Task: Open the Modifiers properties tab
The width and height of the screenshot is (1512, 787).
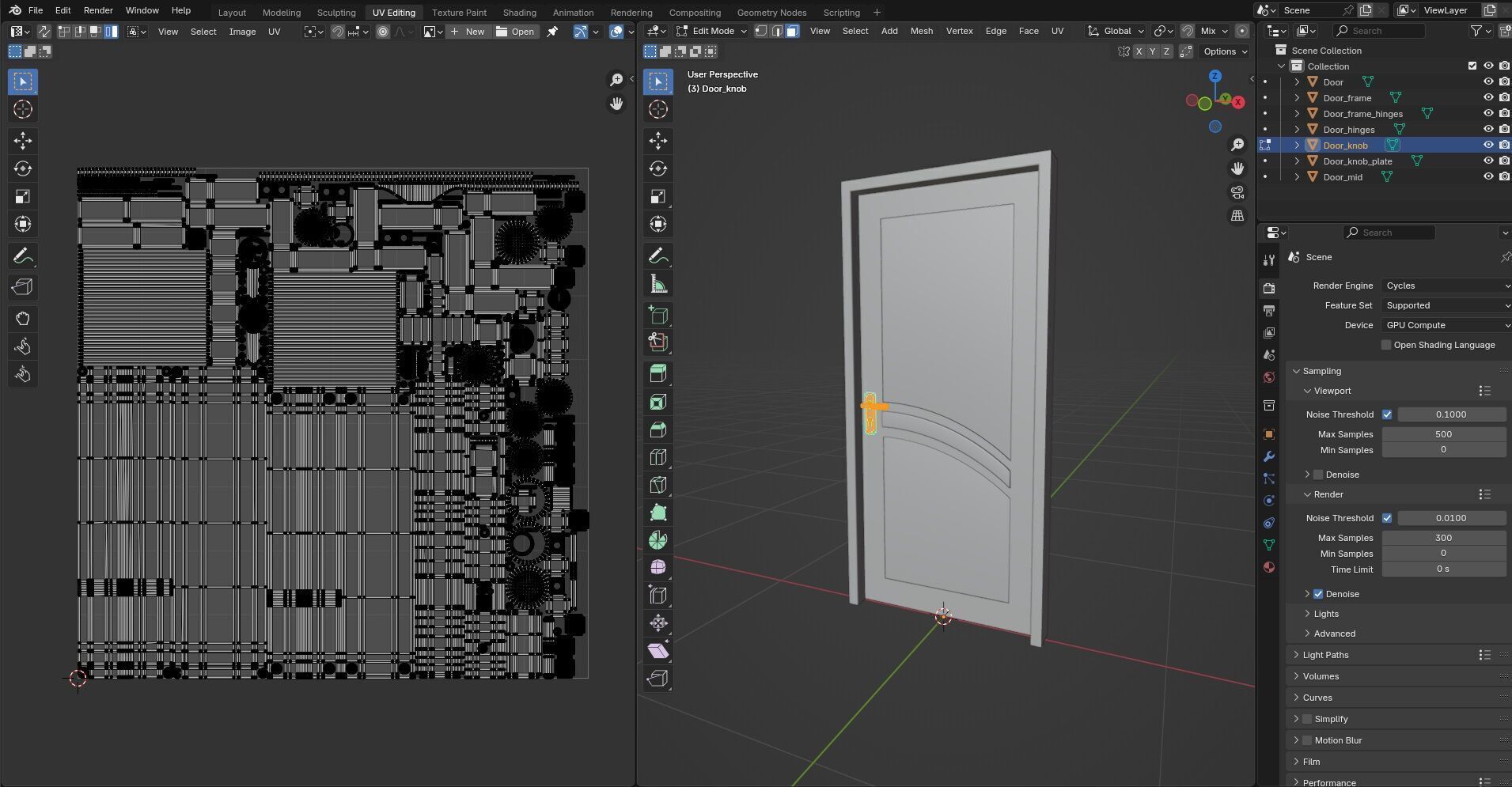Action: pos(1269,456)
